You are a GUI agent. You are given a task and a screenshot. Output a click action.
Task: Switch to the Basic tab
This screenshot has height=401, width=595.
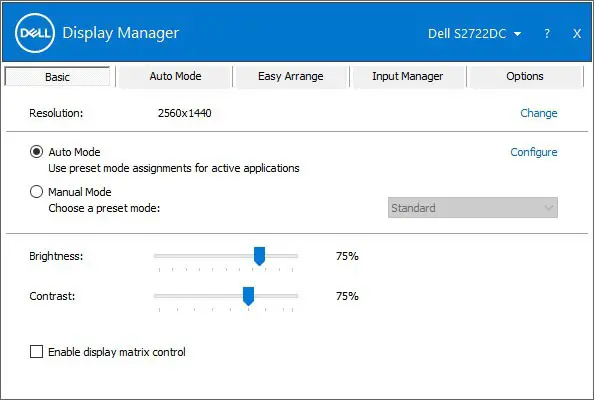[x=57, y=77]
